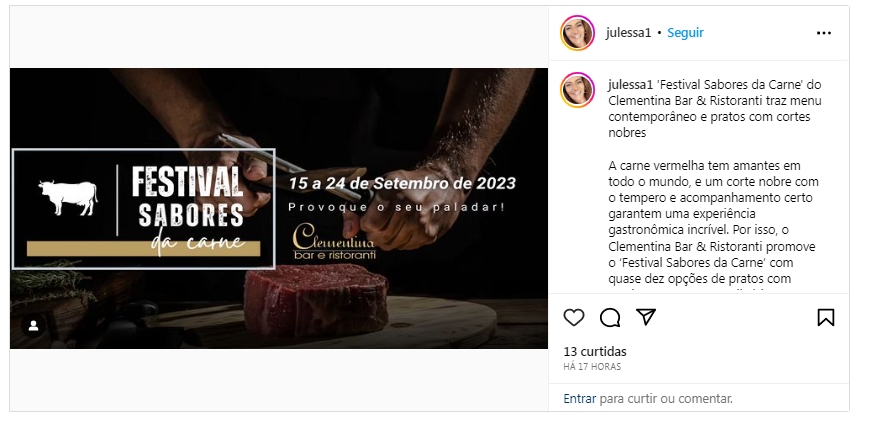Share post via paper plane icon
The width and height of the screenshot is (869, 422).
(x=646, y=317)
